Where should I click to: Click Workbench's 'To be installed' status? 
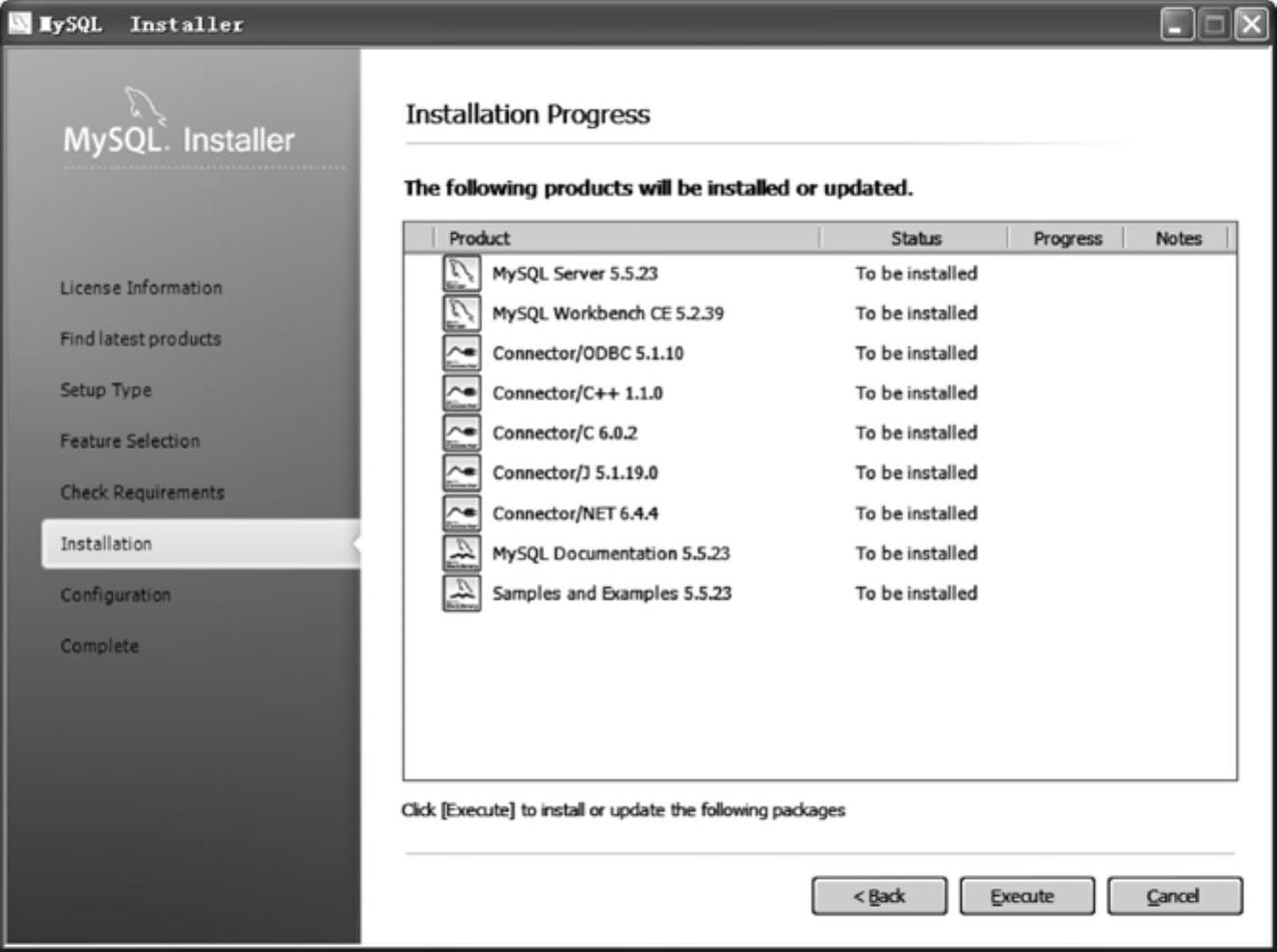tap(917, 313)
